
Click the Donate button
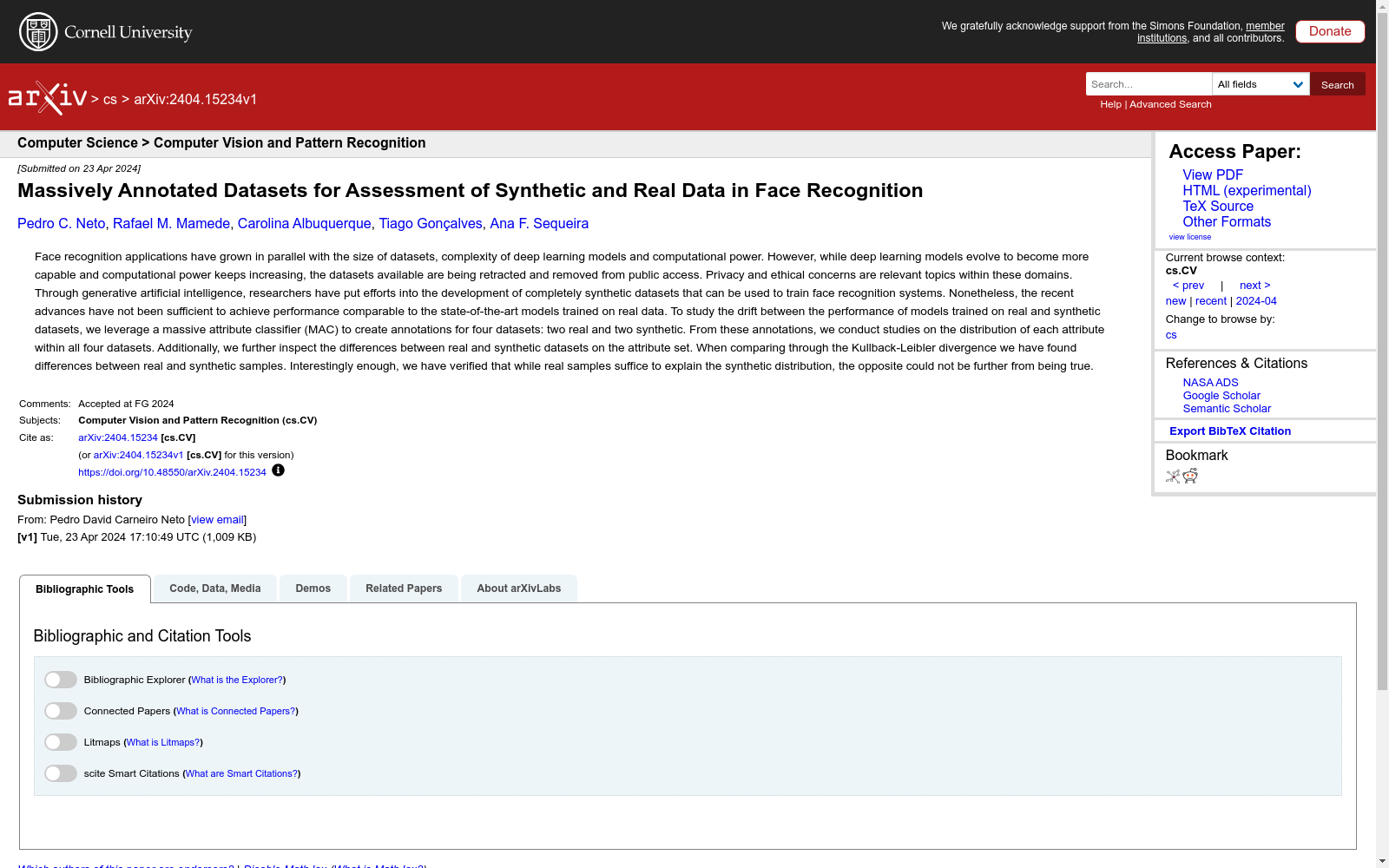(1330, 31)
